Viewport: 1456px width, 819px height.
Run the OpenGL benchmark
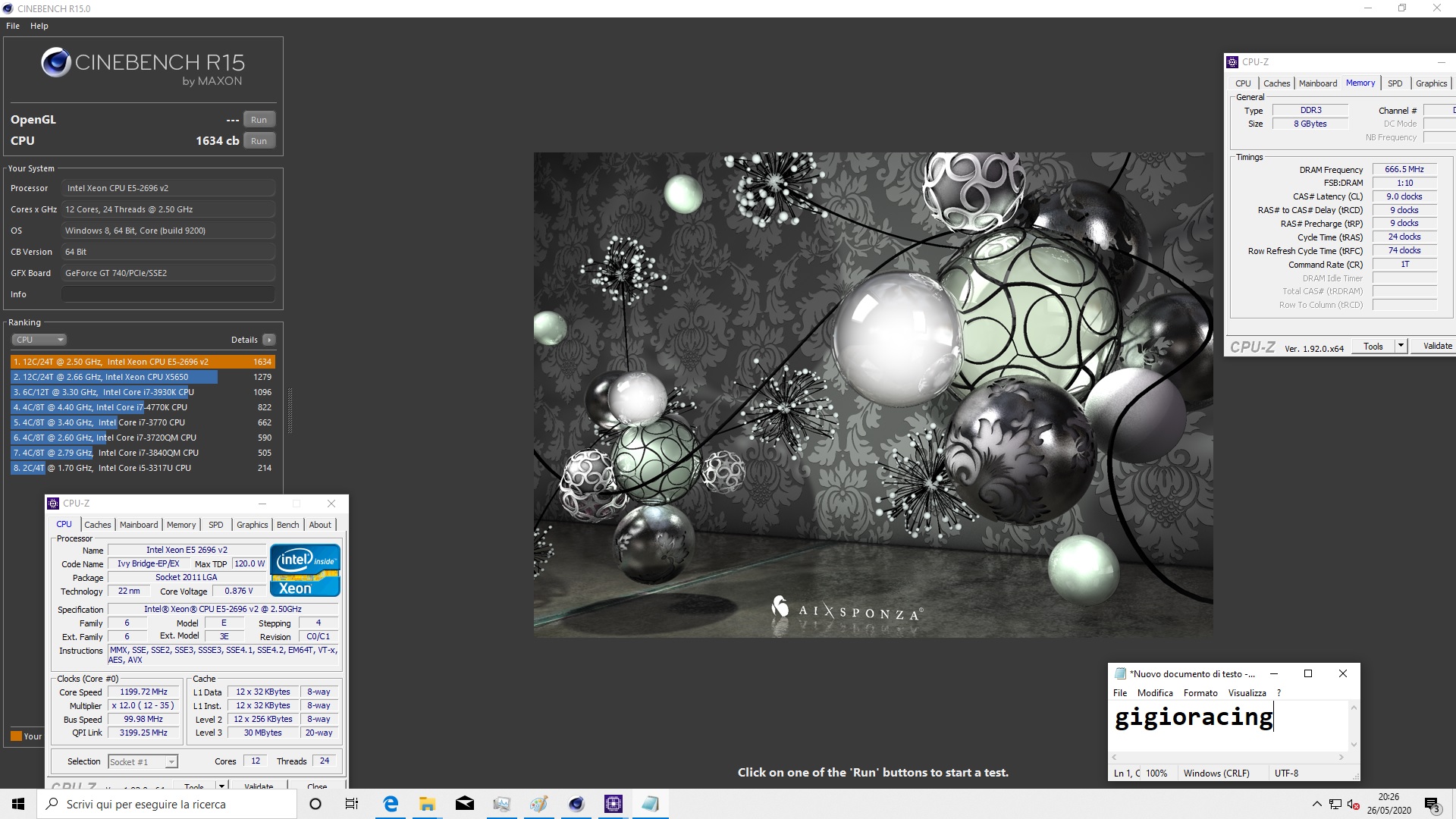(259, 120)
